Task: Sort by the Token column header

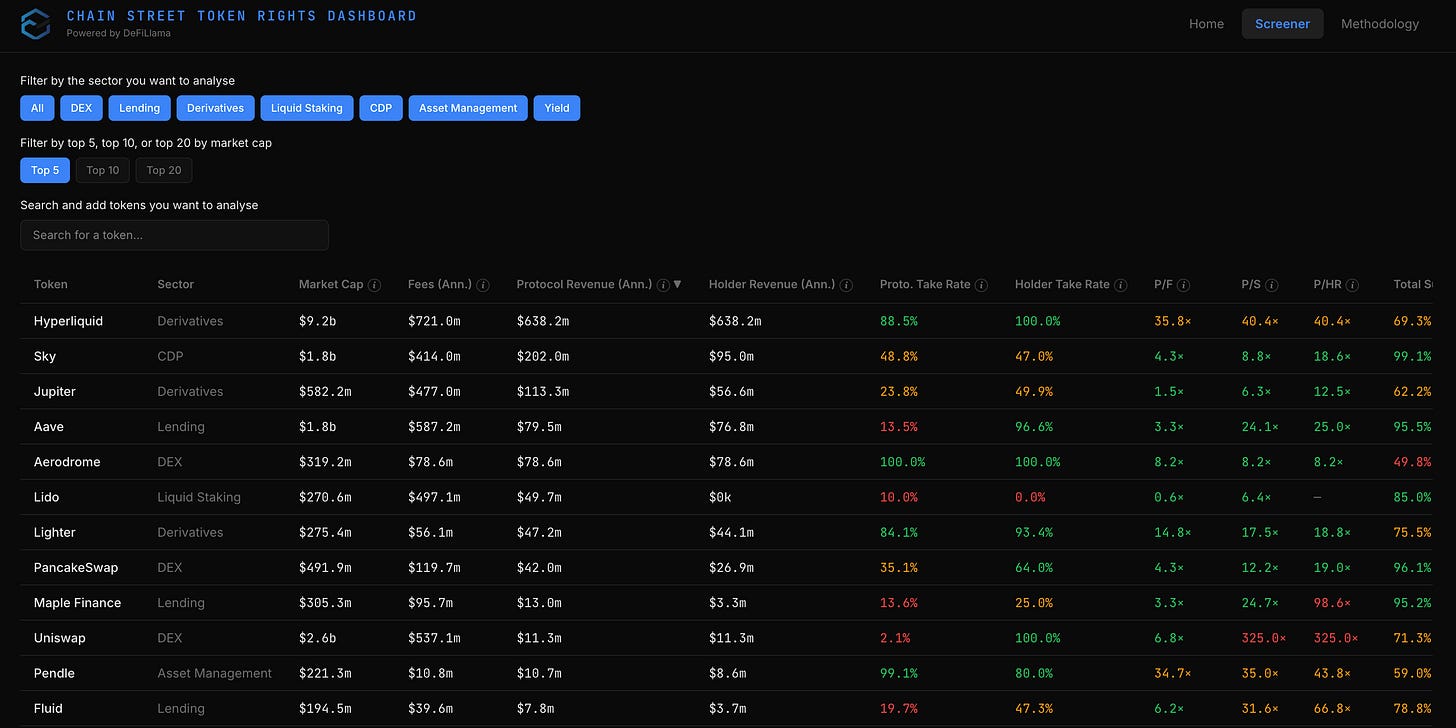Action: [51, 284]
